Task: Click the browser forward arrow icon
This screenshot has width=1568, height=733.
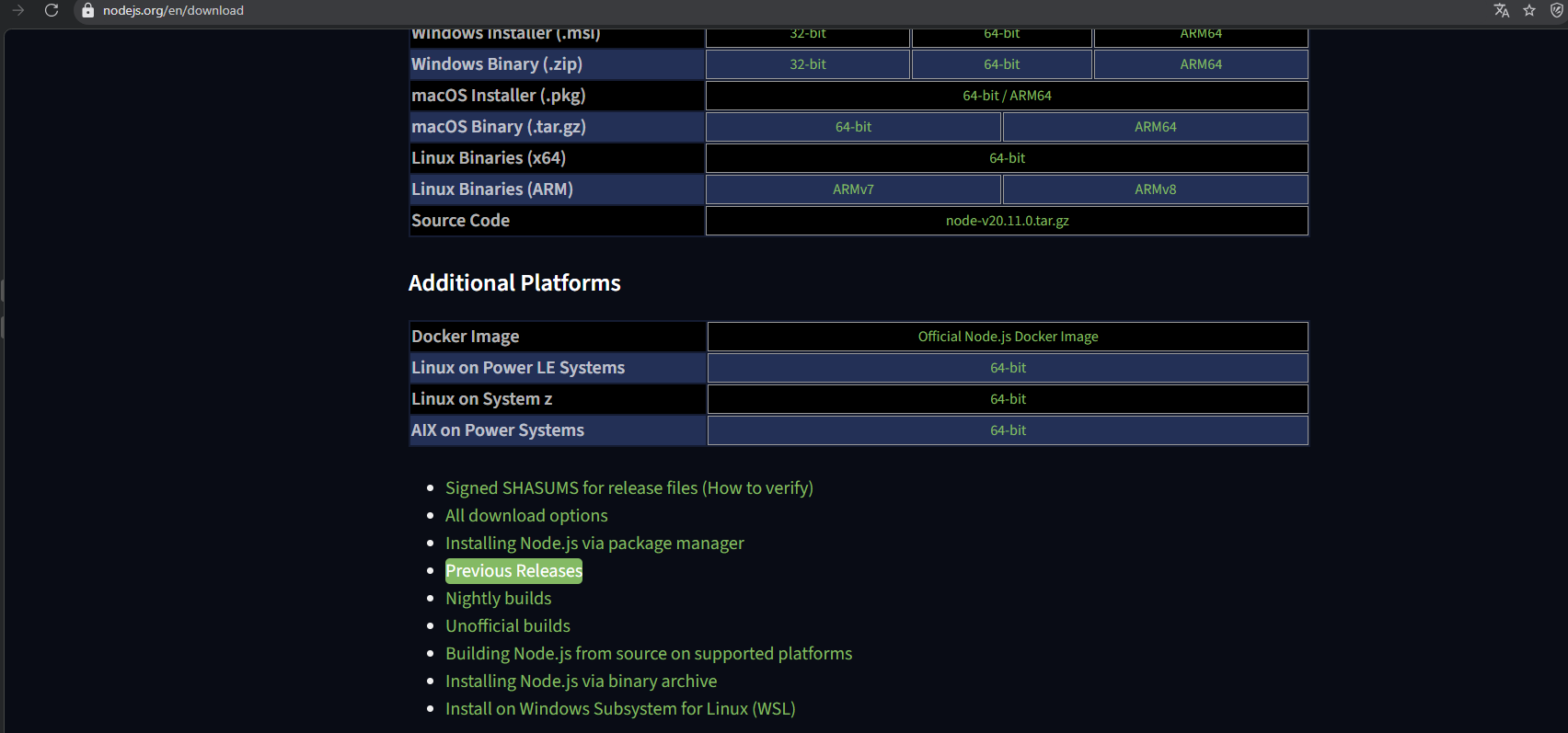Action: tap(18, 10)
